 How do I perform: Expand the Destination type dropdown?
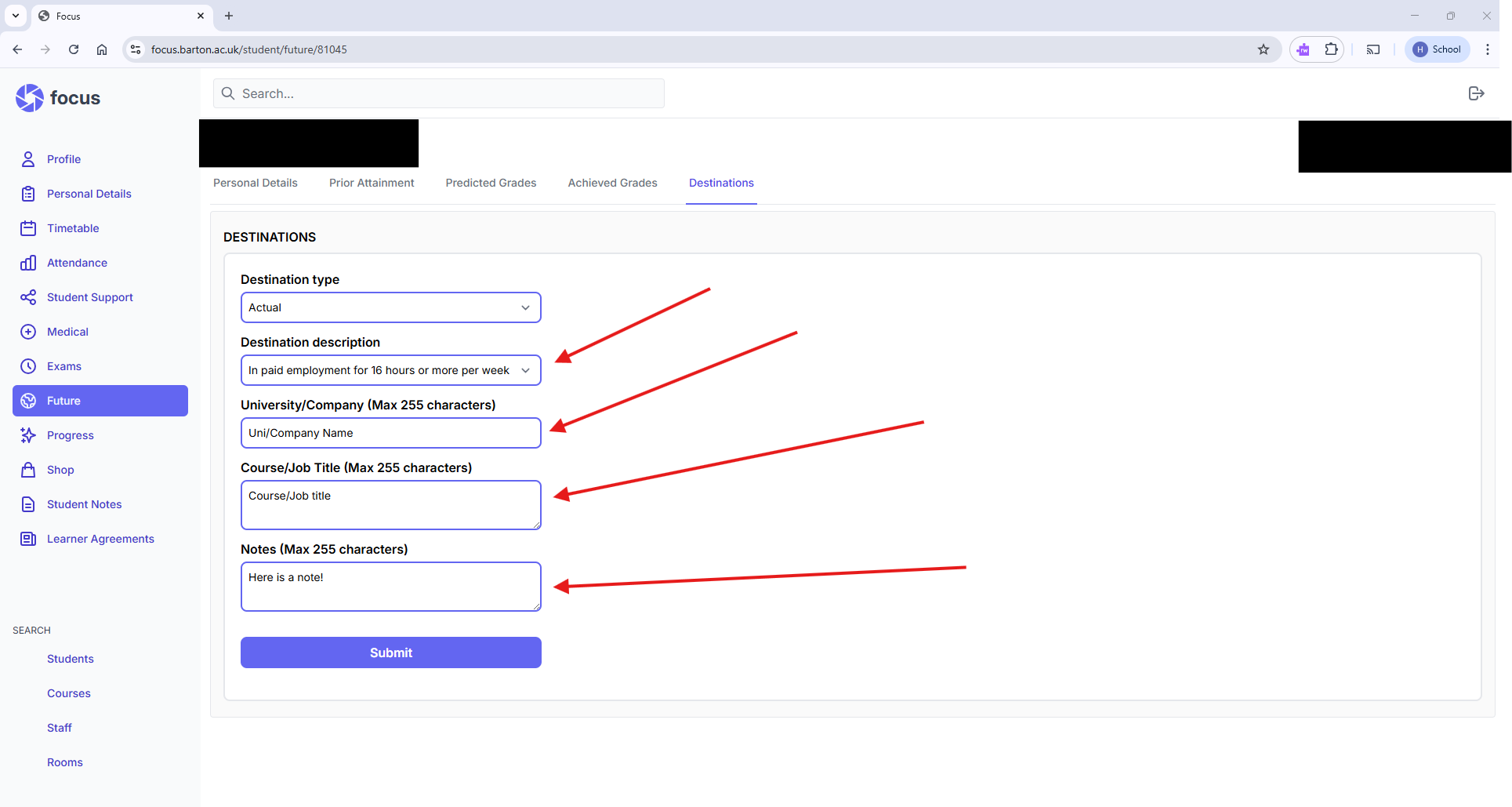(390, 307)
